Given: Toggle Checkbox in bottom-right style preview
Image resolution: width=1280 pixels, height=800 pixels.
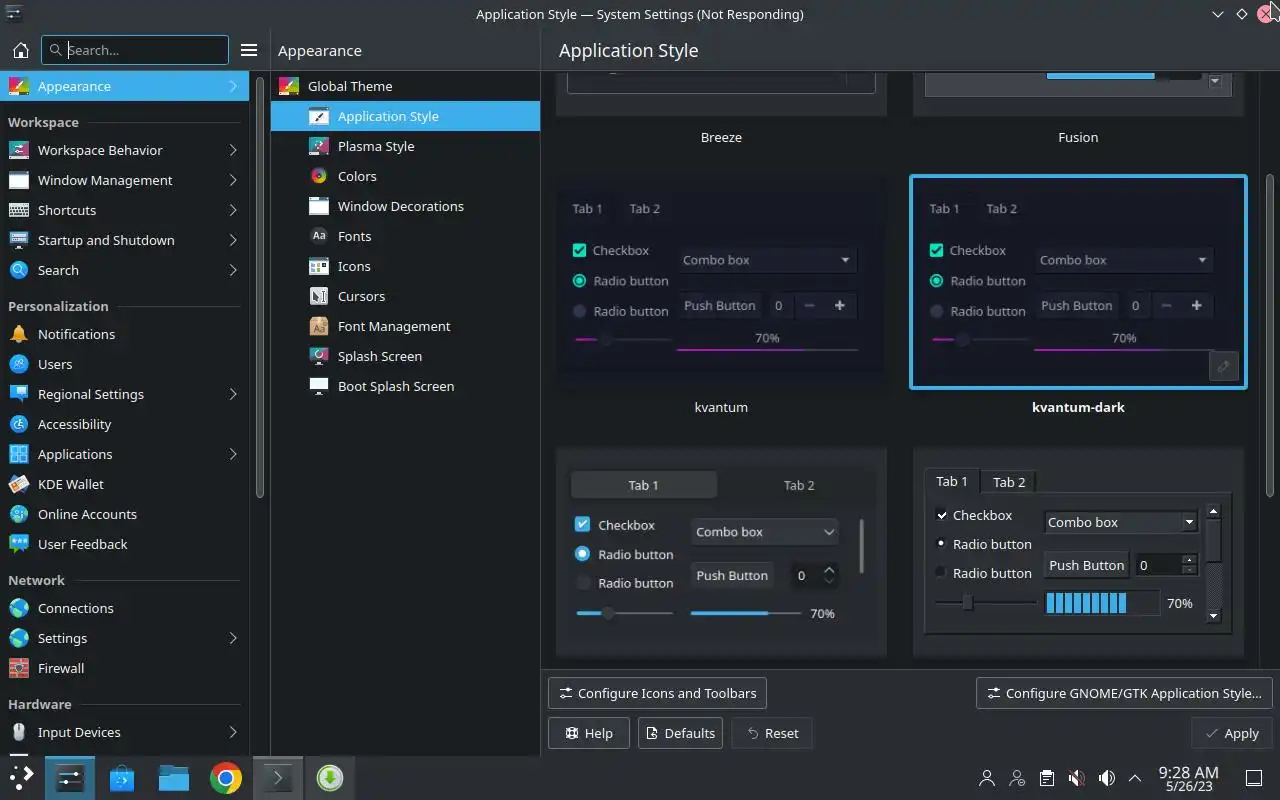Looking at the screenshot, I should pyautogui.click(x=942, y=515).
